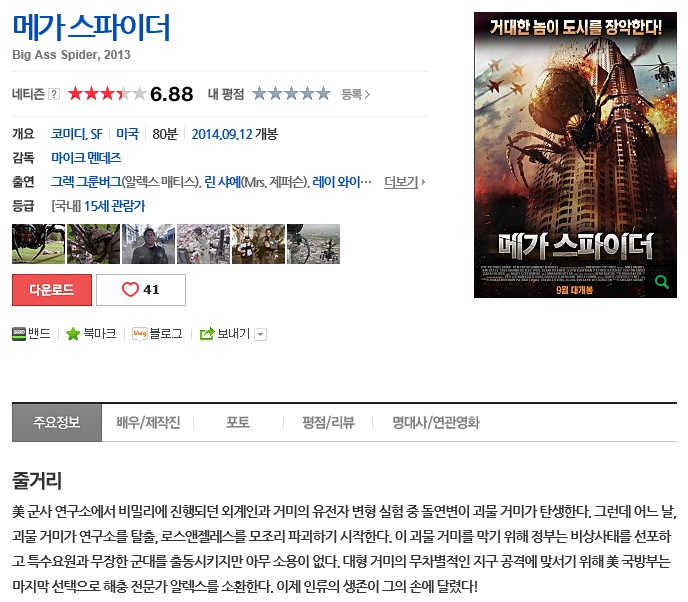Open the 코미디 genre link

[68, 134]
